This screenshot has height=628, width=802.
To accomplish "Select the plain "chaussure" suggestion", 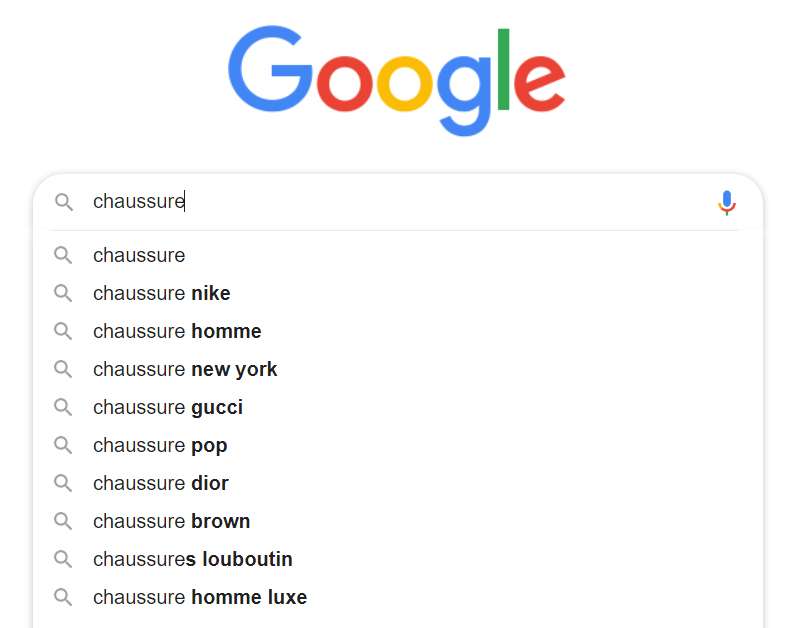I will point(139,255).
